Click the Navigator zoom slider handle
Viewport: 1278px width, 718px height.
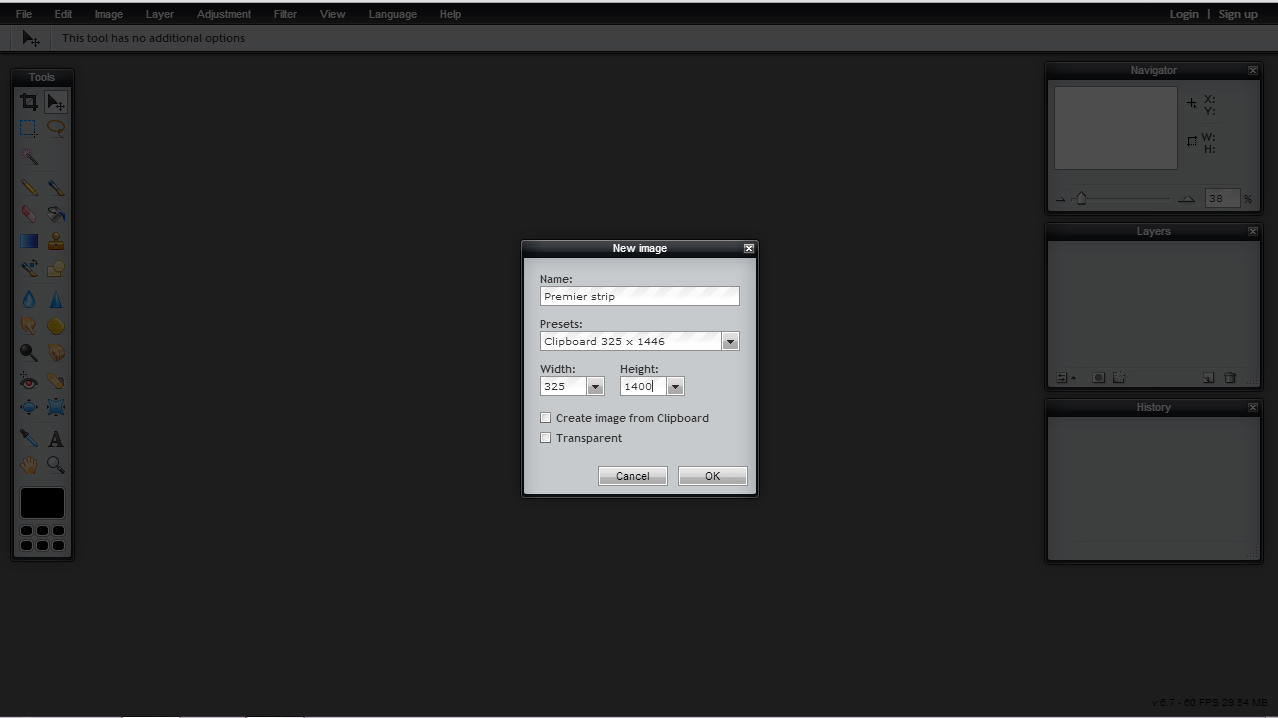click(x=1081, y=199)
